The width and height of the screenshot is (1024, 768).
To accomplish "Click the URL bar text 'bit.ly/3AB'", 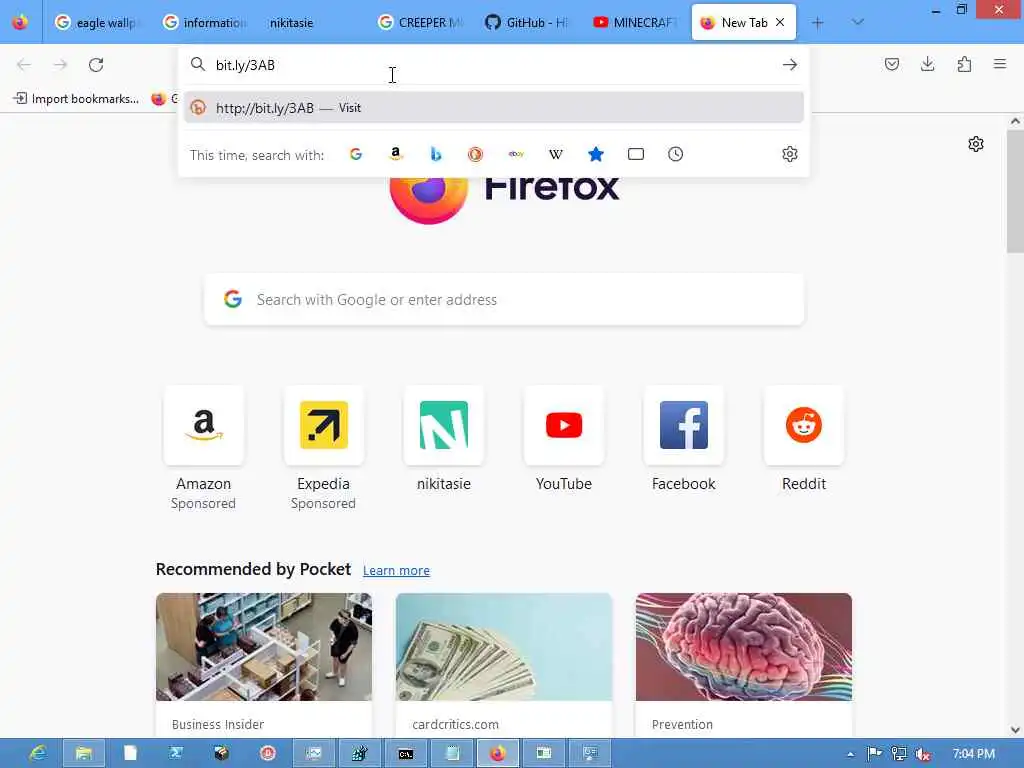I will point(246,65).
